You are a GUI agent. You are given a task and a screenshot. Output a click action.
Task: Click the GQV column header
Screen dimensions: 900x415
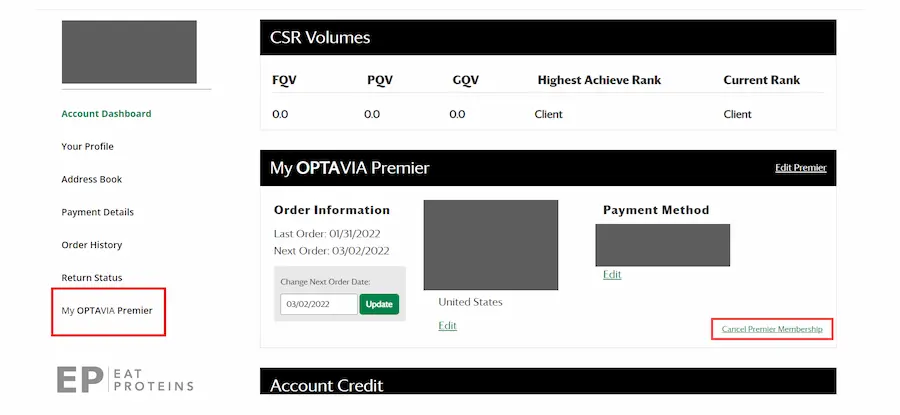click(465, 80)
